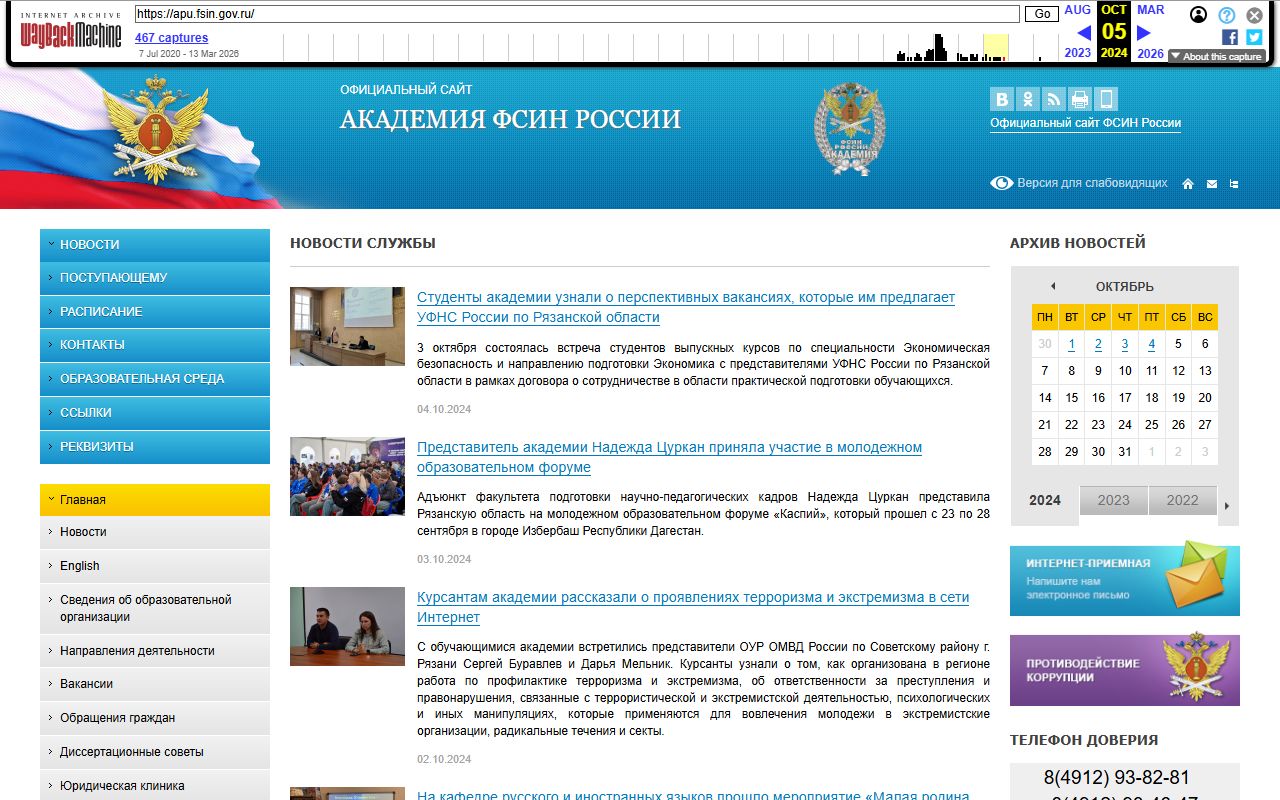
Task: Select October 3 in the news calendar
Action: [x=1125, y=344]
